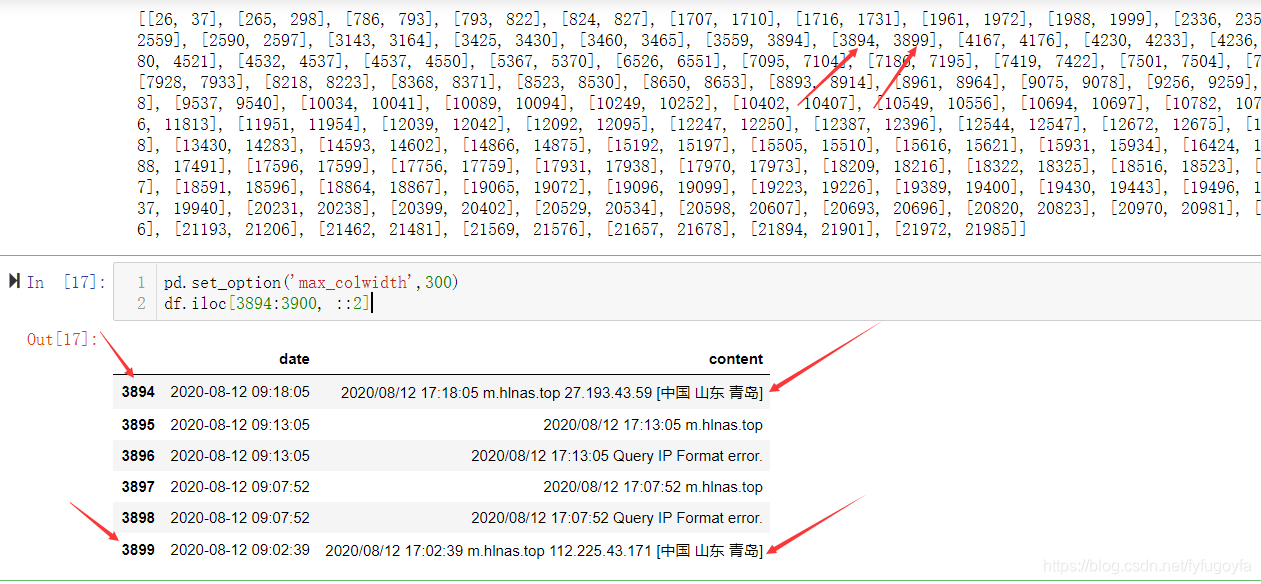Click the date cell in row 3897
1261x584 pixels.
tap(240, 486)
